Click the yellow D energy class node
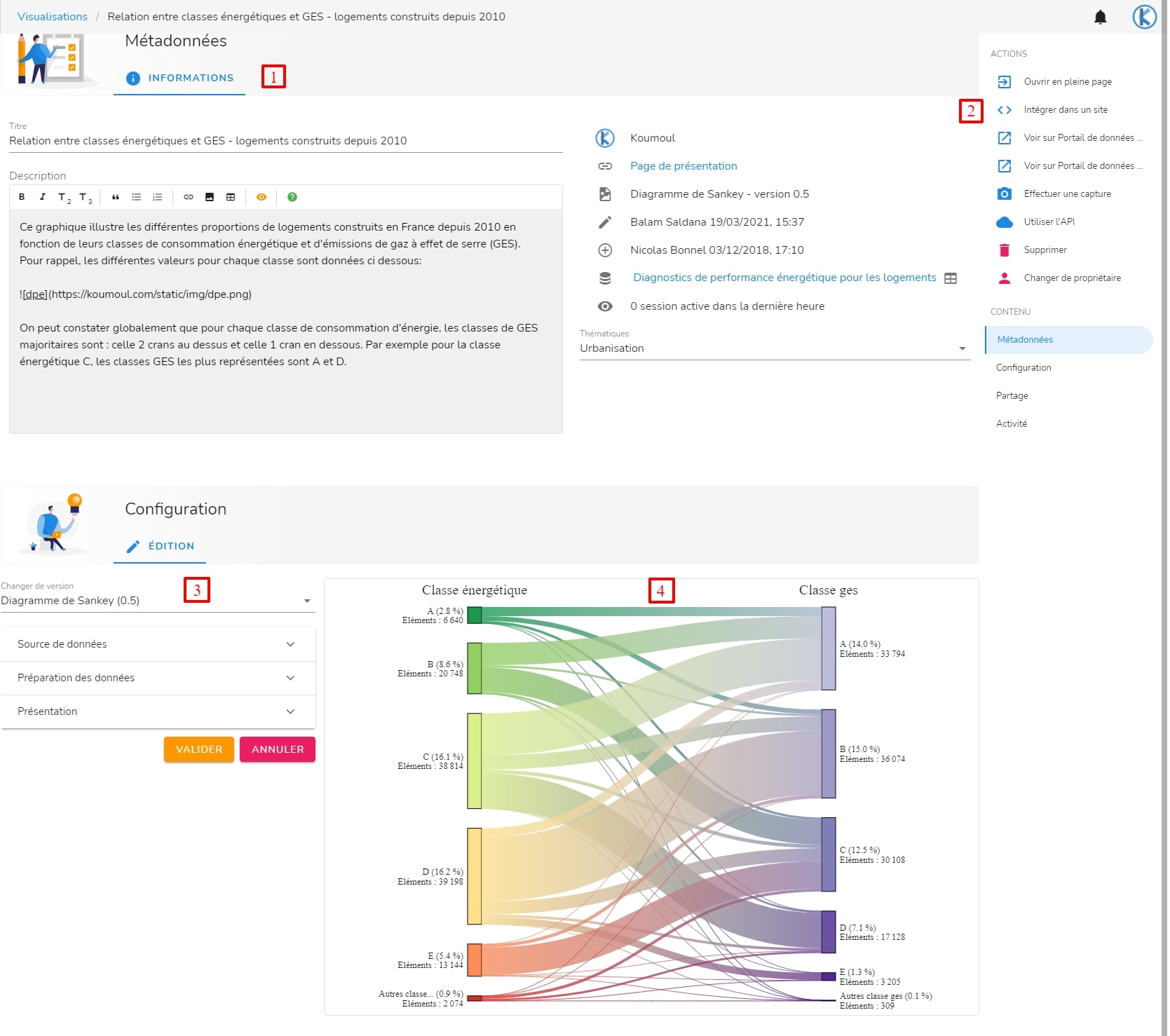This screenshot has width=1170, height=1036. pos(475,876)
